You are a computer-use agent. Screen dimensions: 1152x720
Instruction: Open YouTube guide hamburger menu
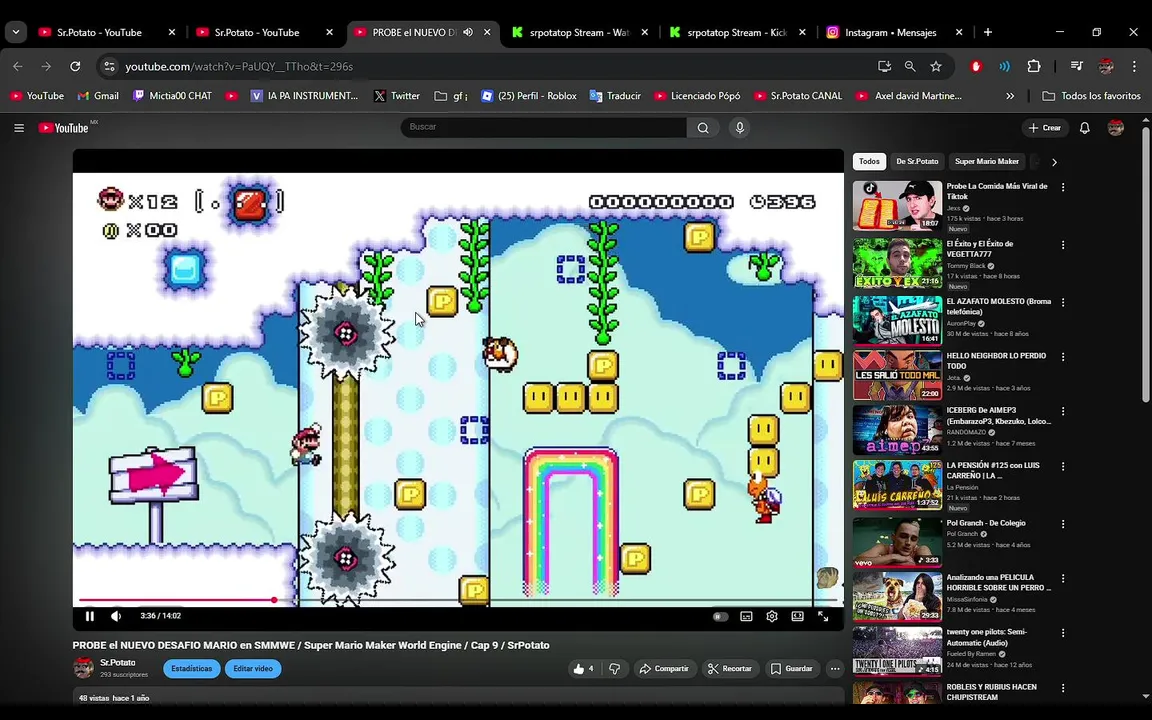[x=19, y=128]
